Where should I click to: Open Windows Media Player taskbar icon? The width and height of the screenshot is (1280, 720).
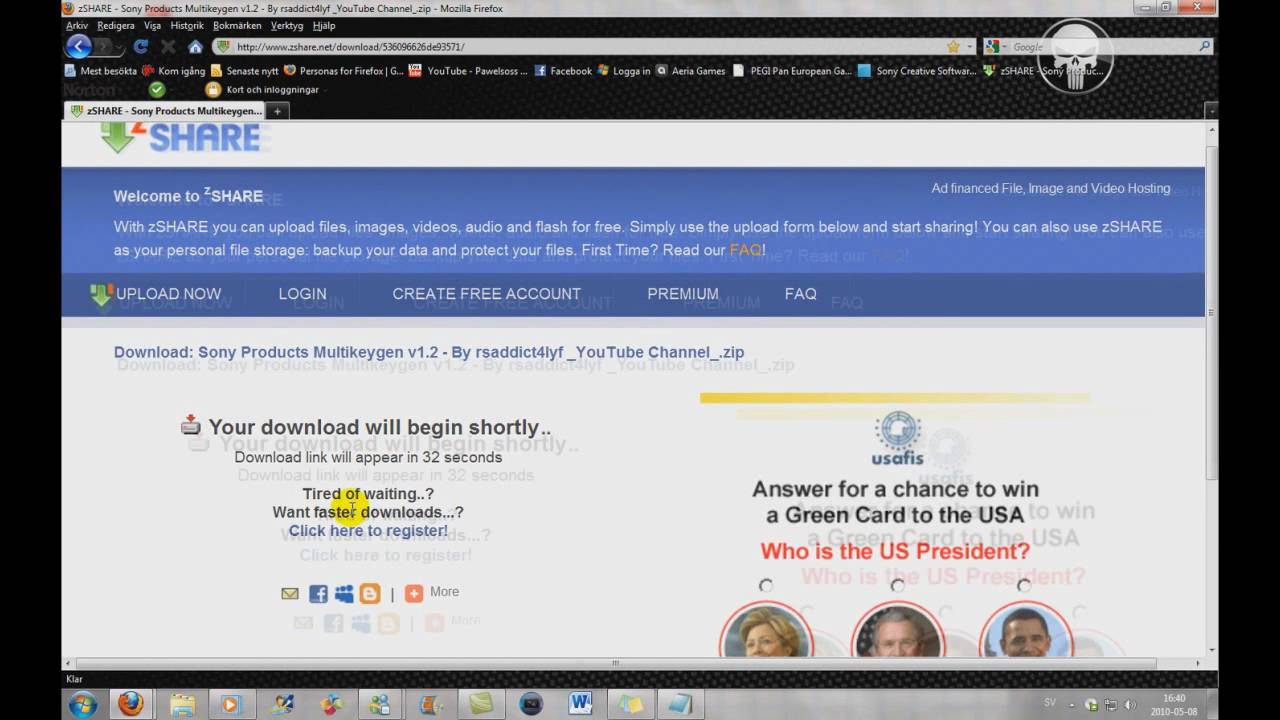(x=231, y=704)
